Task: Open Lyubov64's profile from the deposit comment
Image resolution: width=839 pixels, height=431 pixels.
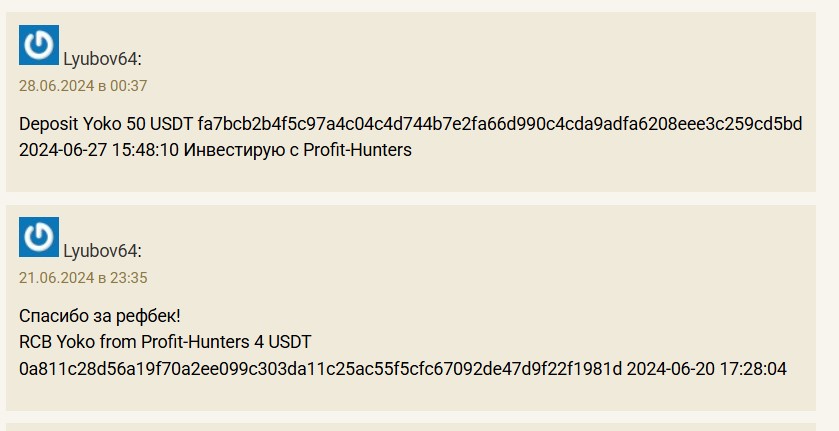Action: pyautogui.click(x=102, y=59)
